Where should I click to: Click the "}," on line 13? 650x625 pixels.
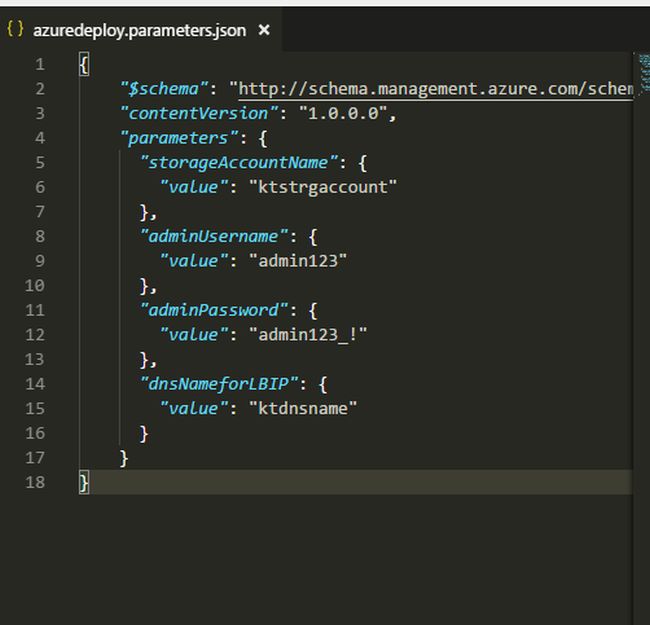[x=148, y=360]
